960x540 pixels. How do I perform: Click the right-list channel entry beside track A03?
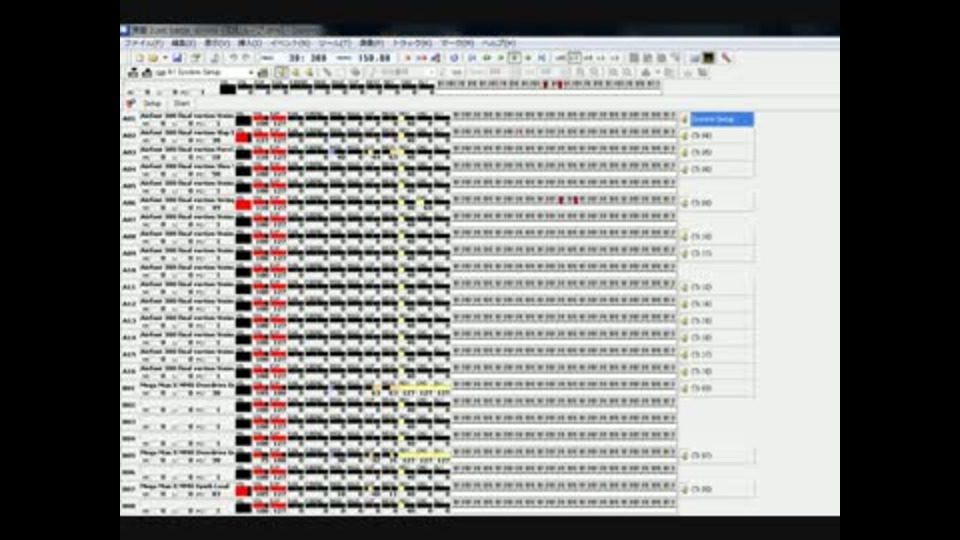(717, 152)
